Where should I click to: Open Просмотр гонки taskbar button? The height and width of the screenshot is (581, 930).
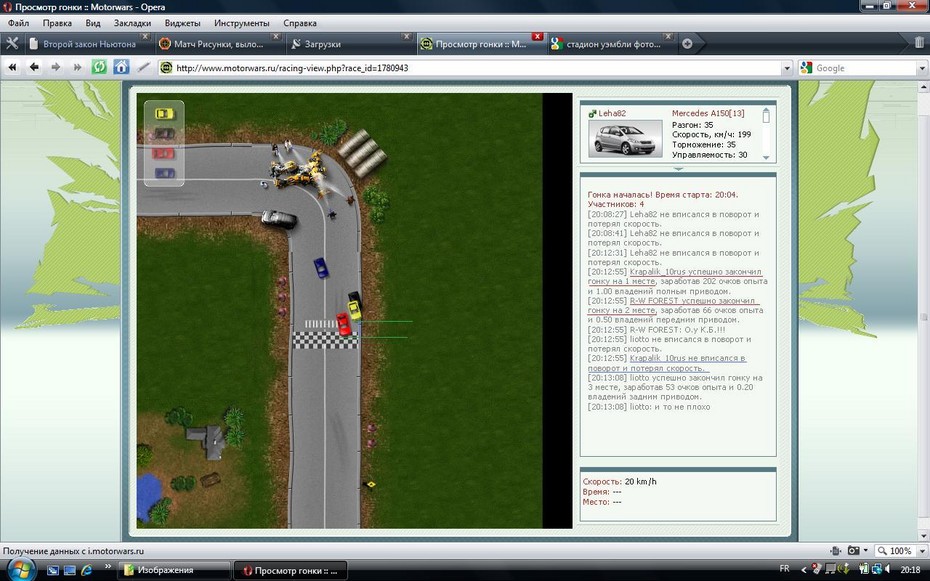pos(290,570)
